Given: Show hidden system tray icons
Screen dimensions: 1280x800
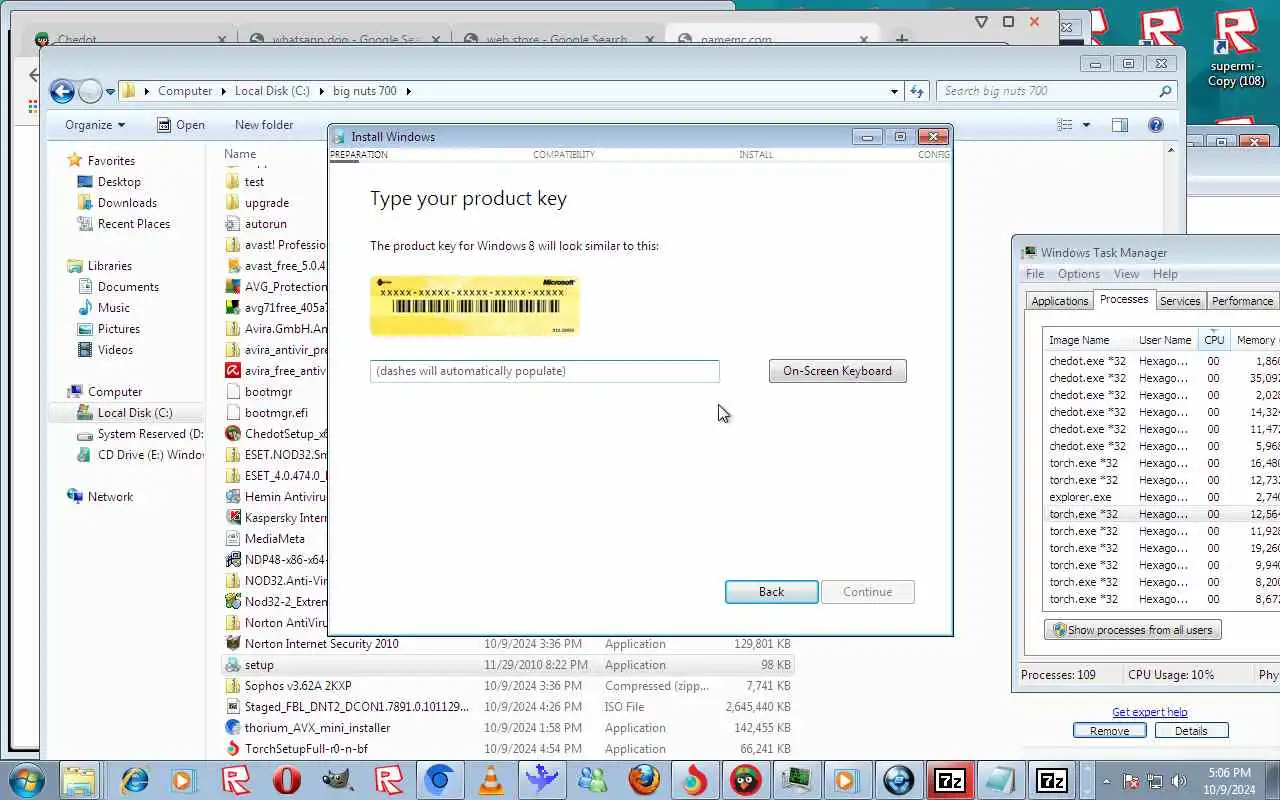Looking at the screenshot, I should pyautogui.click(x=1106, y=781).
